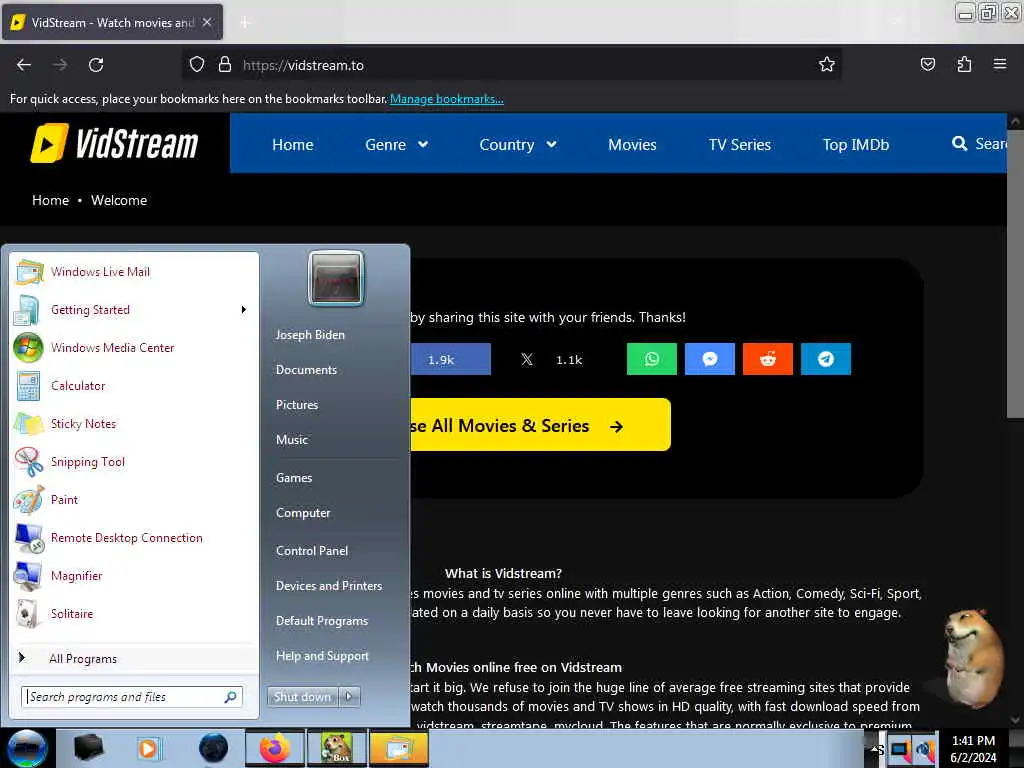Open the Movies nav item
The height and width of the screenshot is (768, 1024).
[x=632, y=144]
